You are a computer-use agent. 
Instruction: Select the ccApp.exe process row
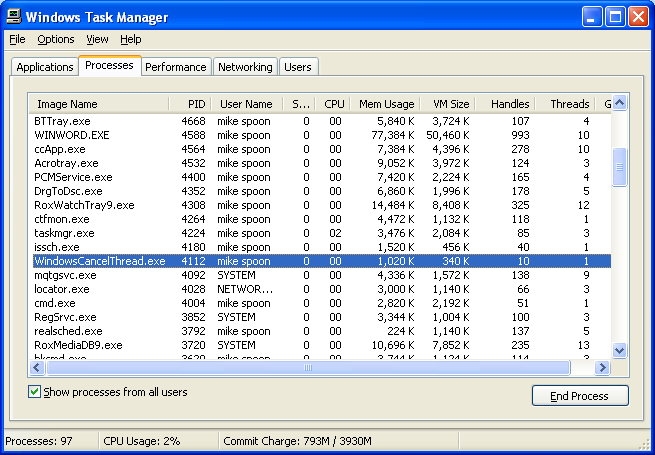(x=320, y=149)
